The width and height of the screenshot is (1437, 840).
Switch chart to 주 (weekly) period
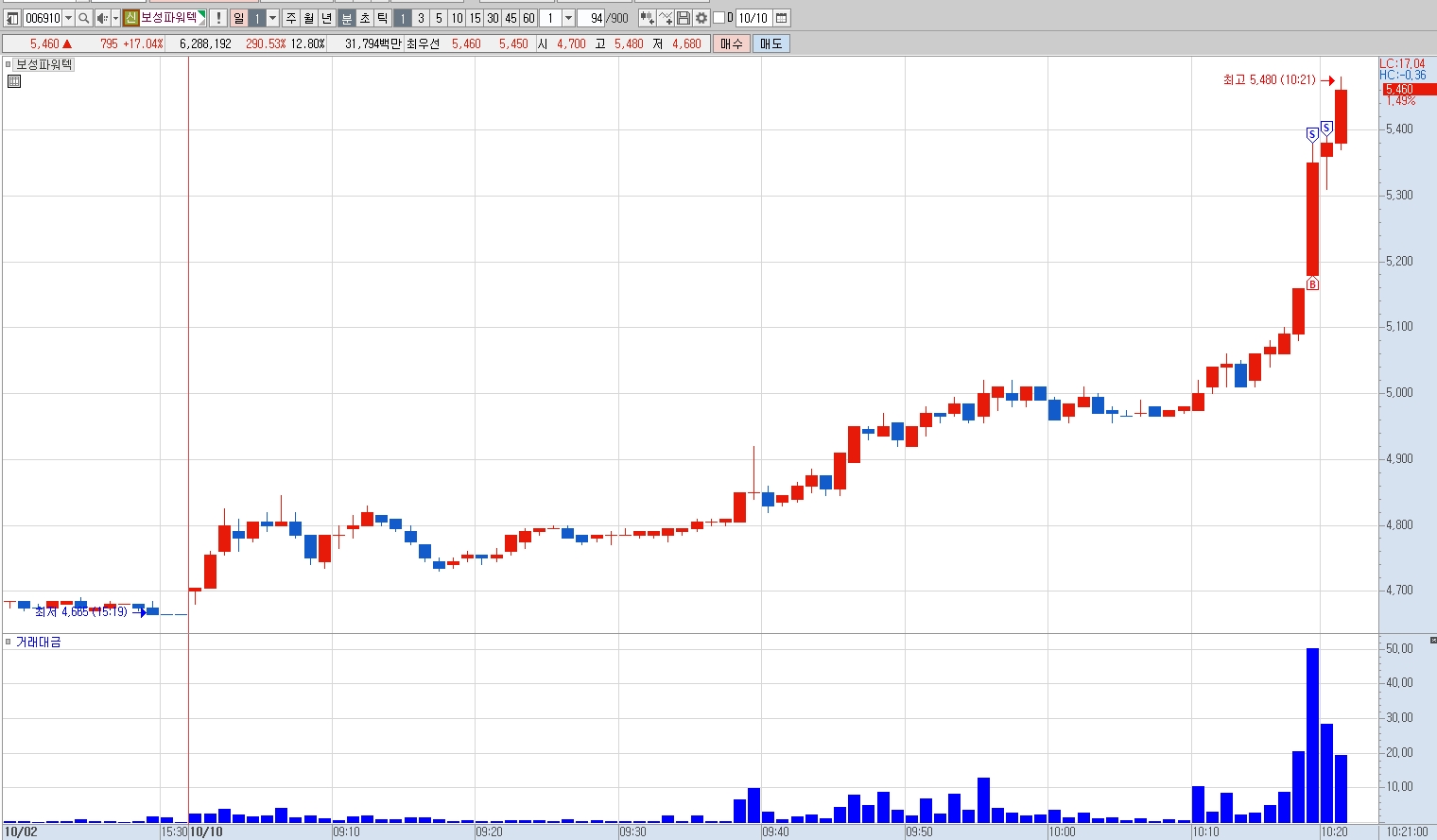[x=291, y=18]
